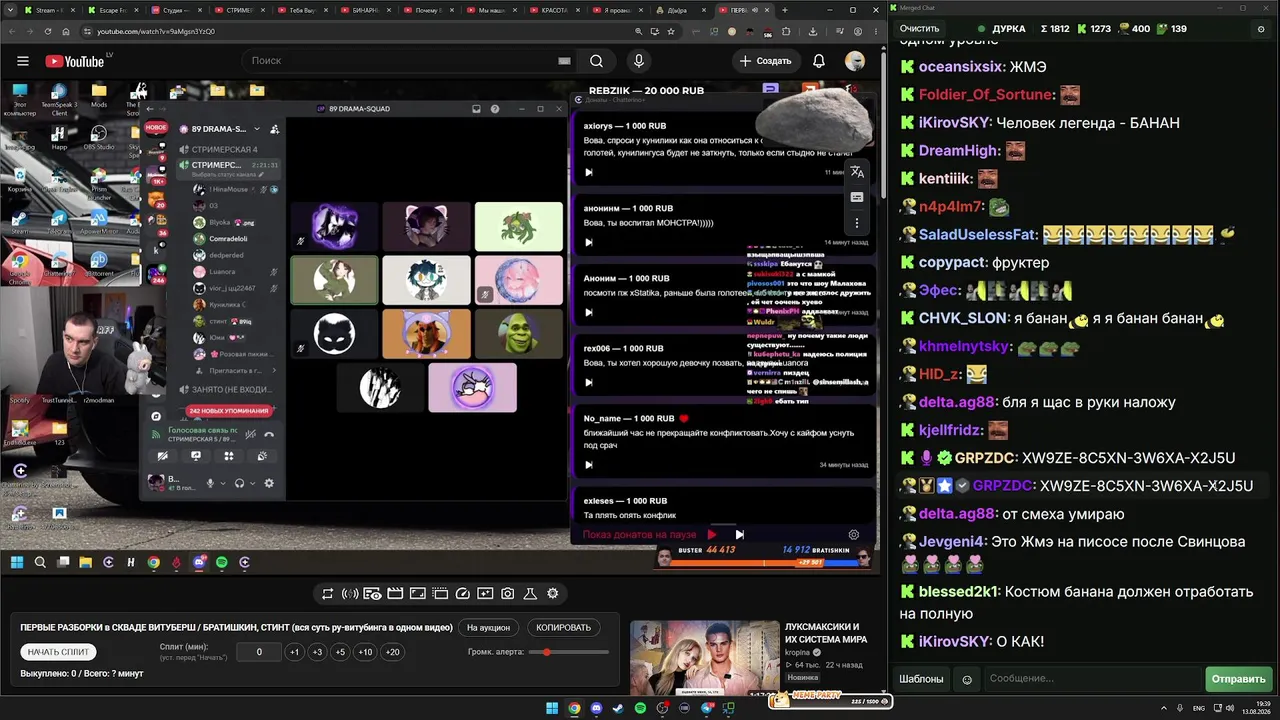The width and height of the screenshot is (1280, 720).
Task: Toggle Discord soundboard button
Action: [262, 456]
